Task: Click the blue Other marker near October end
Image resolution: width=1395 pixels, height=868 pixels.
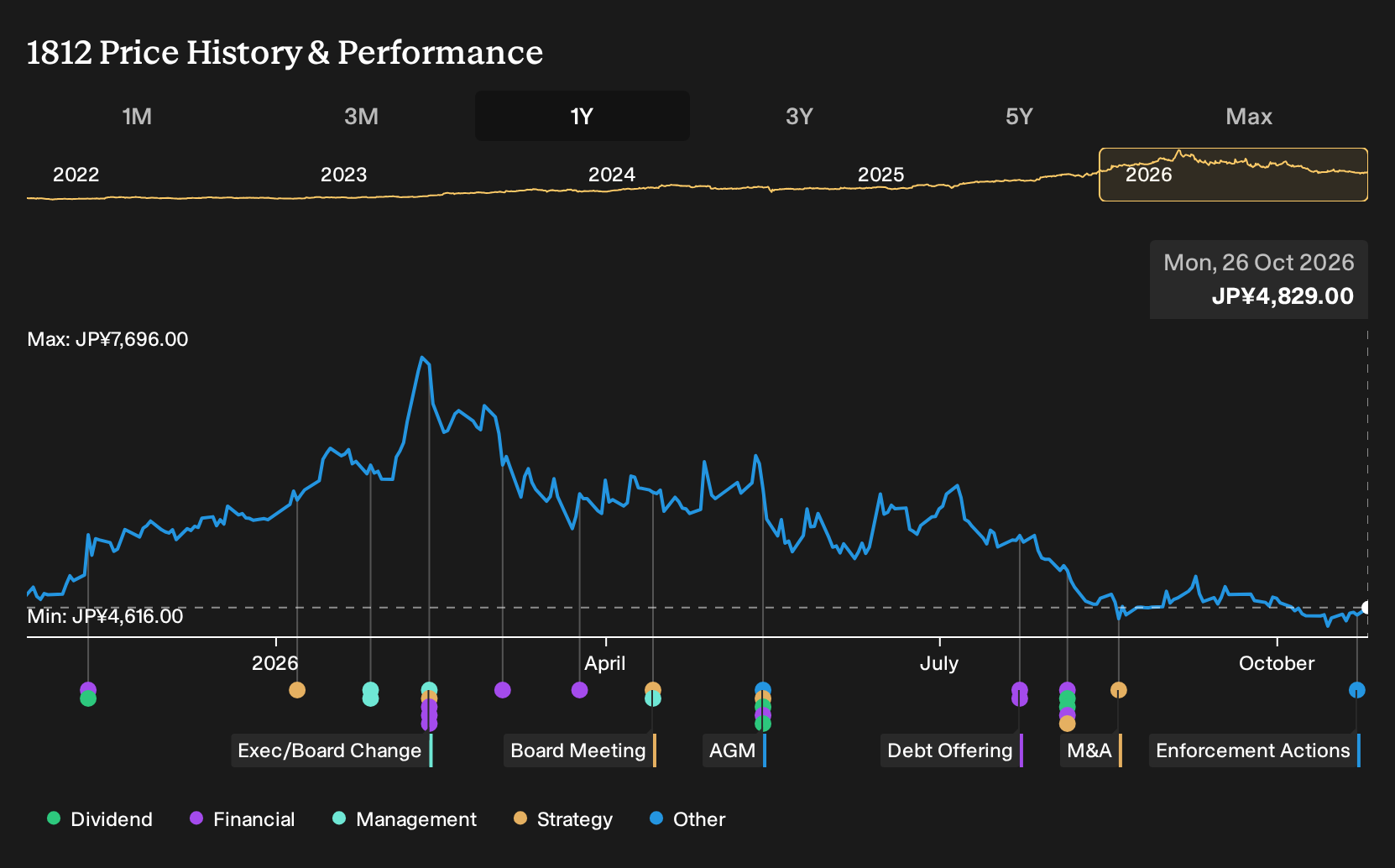Action: pyautogui.click(x=1356, y=690)
